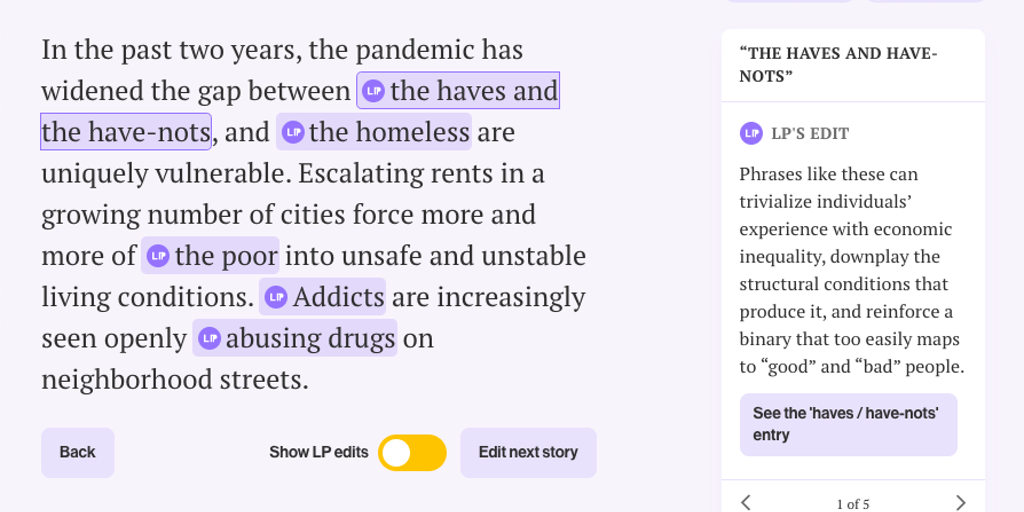Advance to the next edit with right chevron

pos(960,502)
